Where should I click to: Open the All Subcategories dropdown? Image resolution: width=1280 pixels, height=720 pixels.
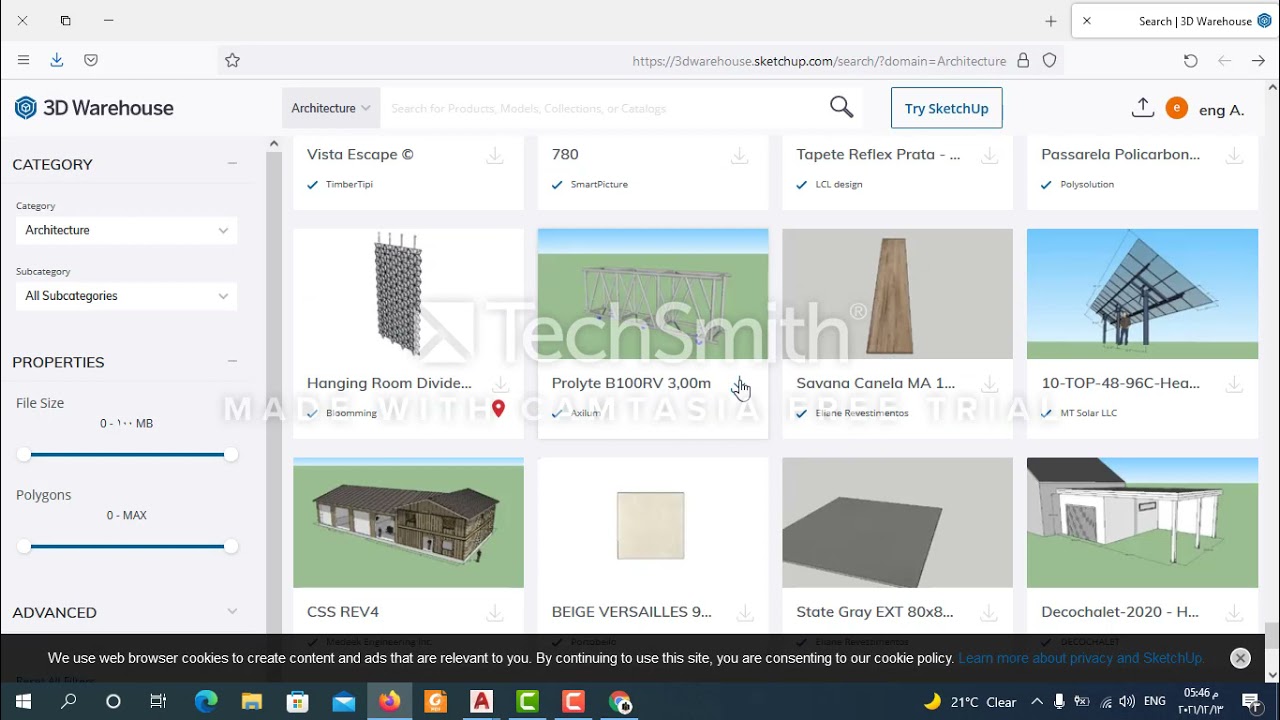126,296
